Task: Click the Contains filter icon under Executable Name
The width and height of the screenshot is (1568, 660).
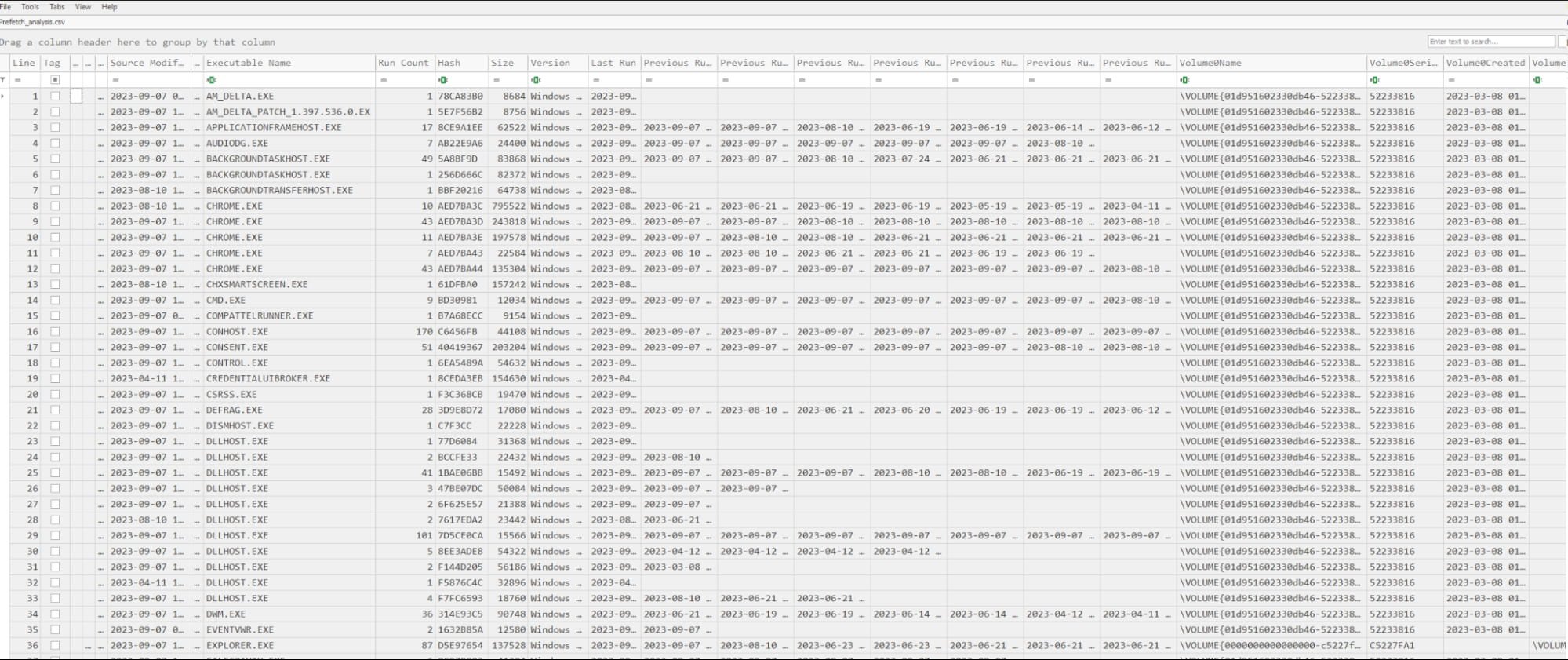Action: click(x=211, y=80)
